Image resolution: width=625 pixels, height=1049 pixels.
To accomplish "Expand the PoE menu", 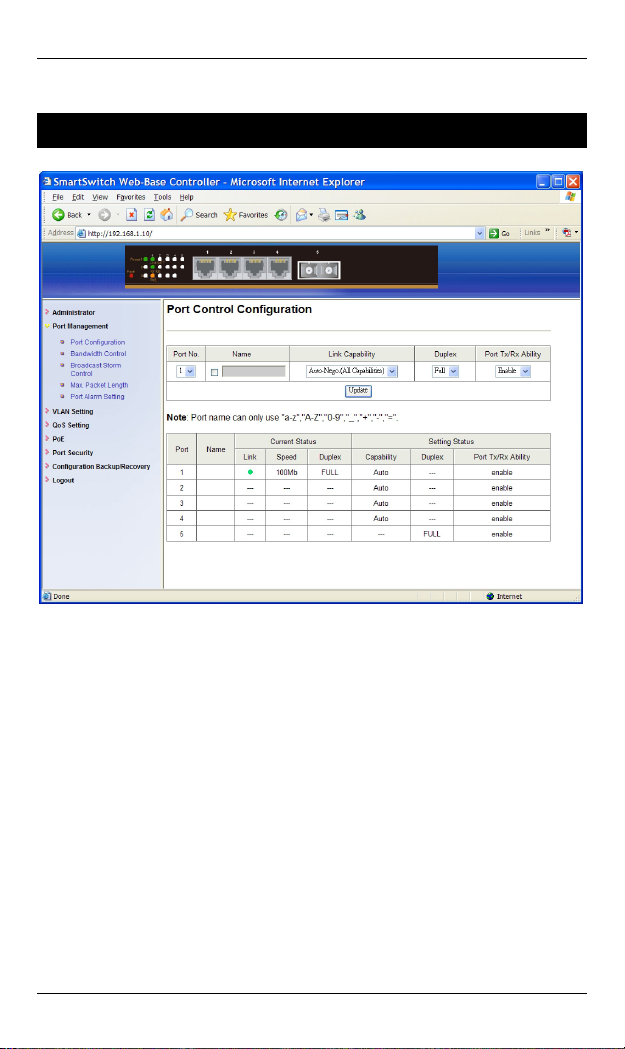I will 58,439.
